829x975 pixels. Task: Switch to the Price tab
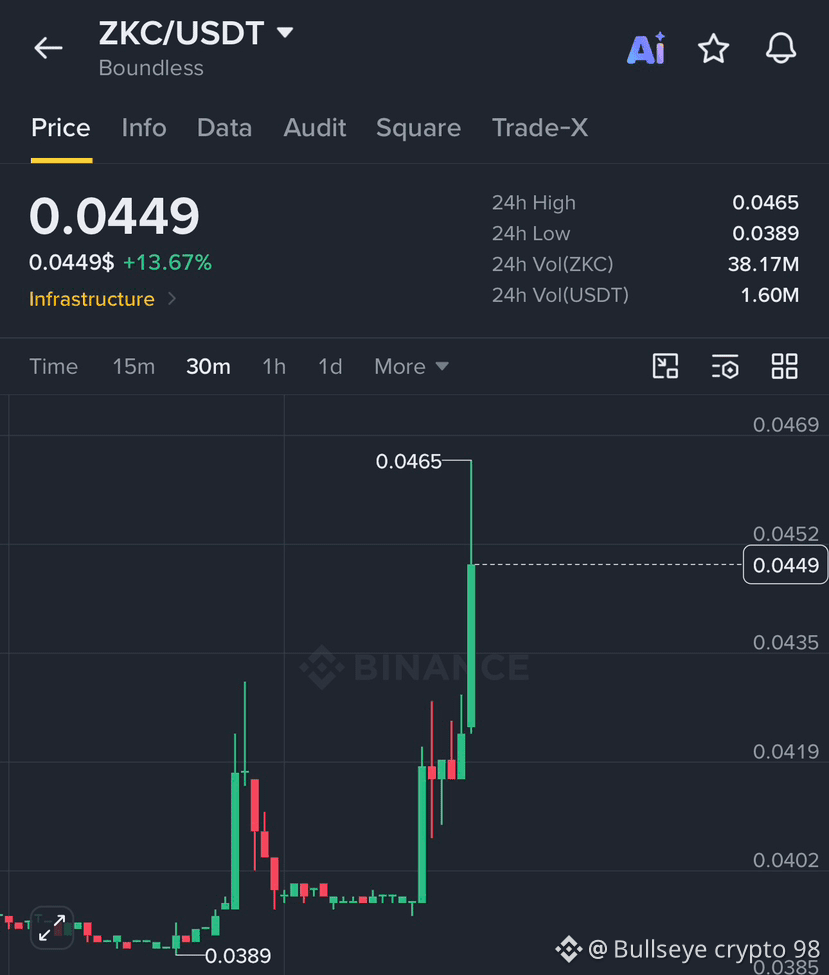(x=61, y=128)
